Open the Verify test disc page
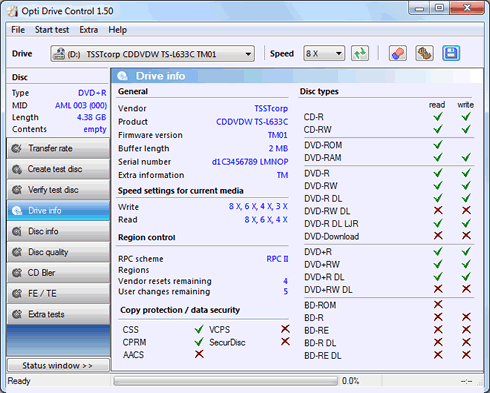Viewport: 490px width, 393px height. tap(58, 190)
